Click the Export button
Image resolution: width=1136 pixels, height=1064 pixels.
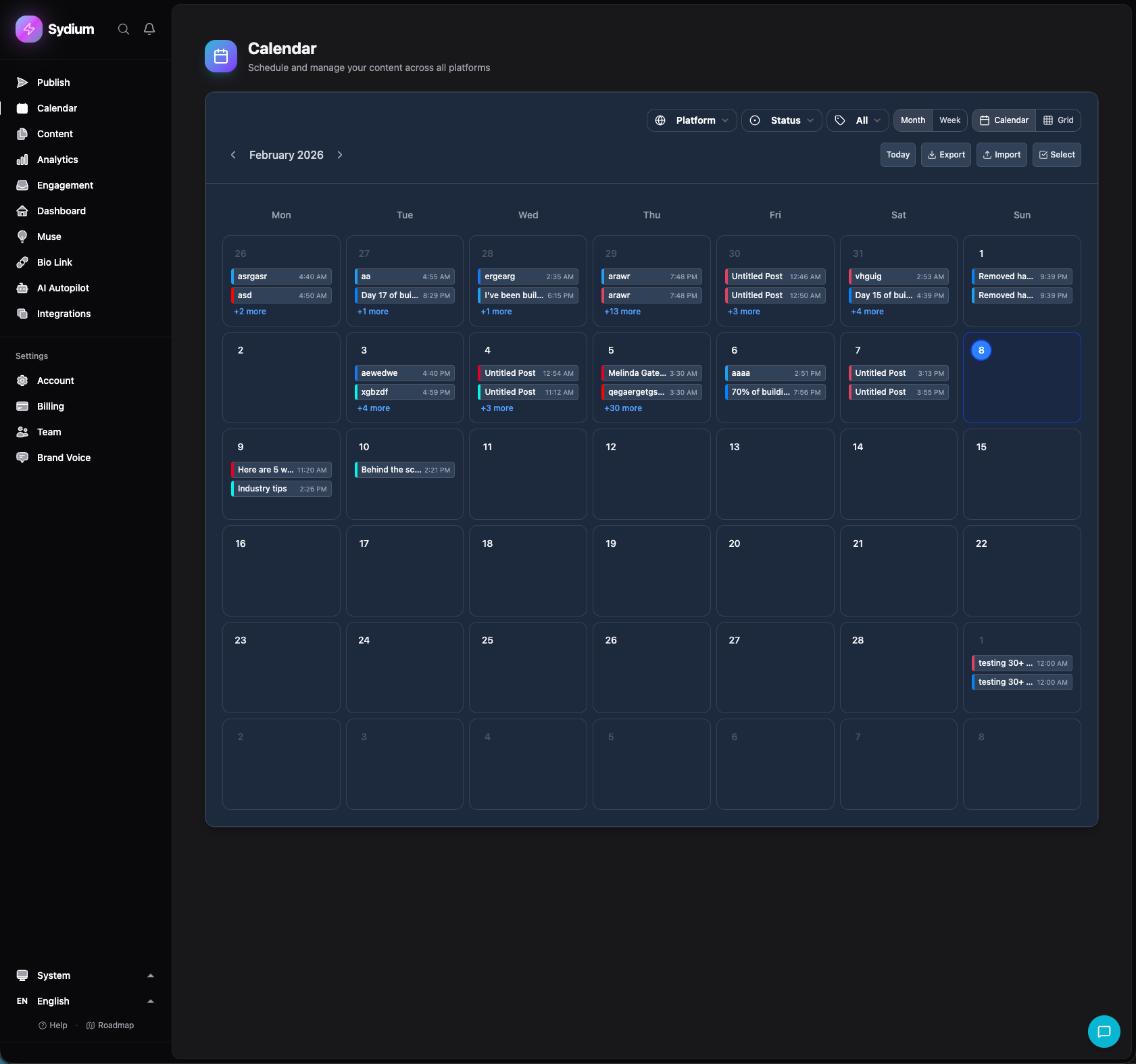pyautogui.click(x=945, y=154)
